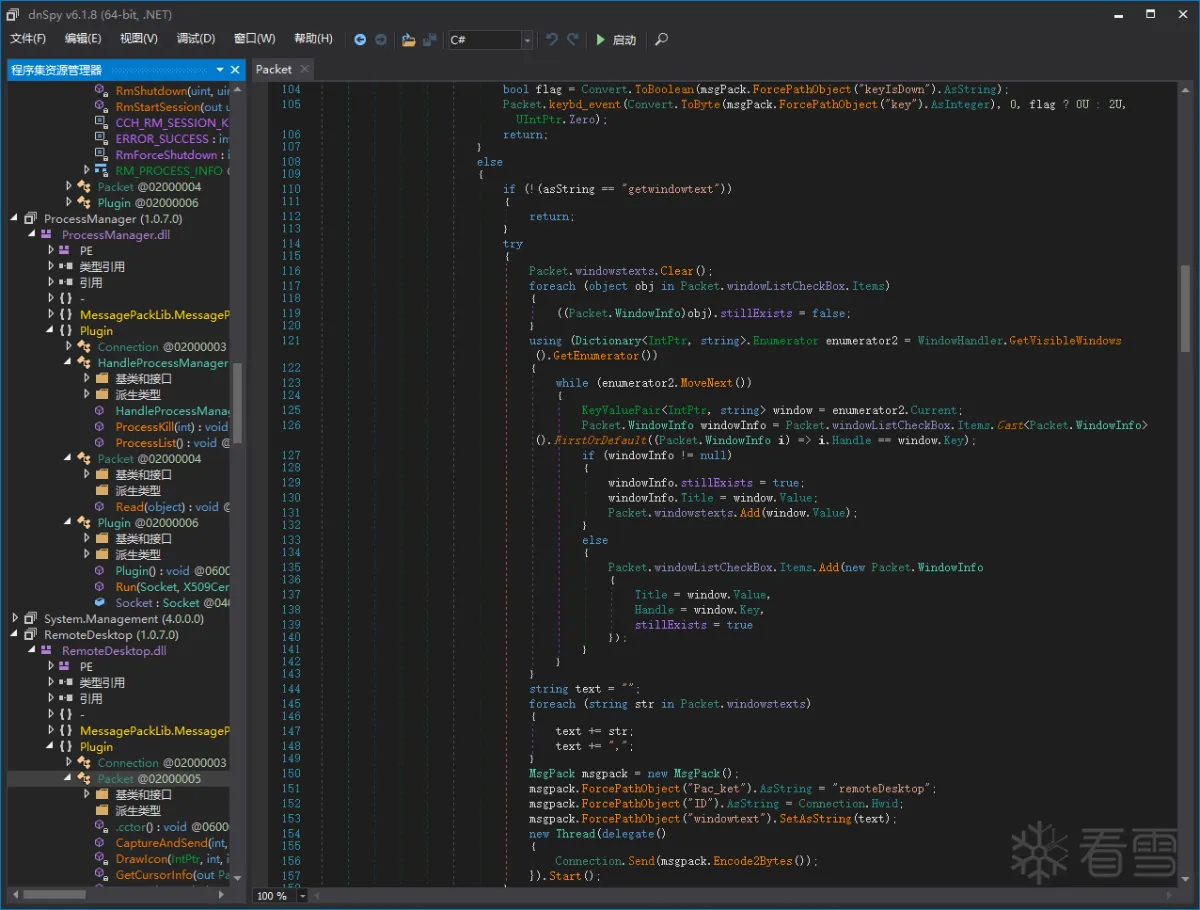The width and height of the screenshot is (1200, 910).
Task: Click the navigate back arrow icon
Action: click(360, 40)
